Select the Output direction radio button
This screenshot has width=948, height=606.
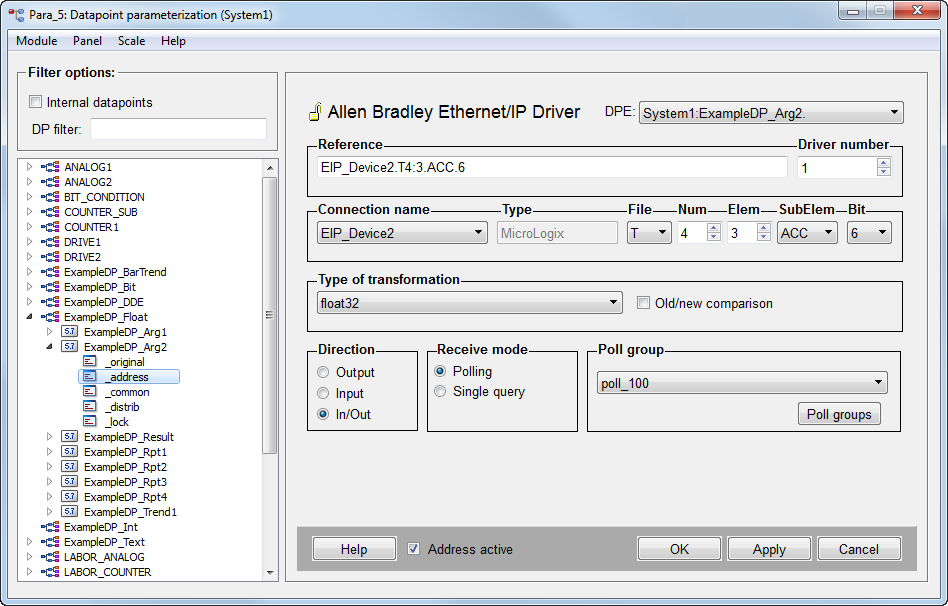[x=323, y=372]
